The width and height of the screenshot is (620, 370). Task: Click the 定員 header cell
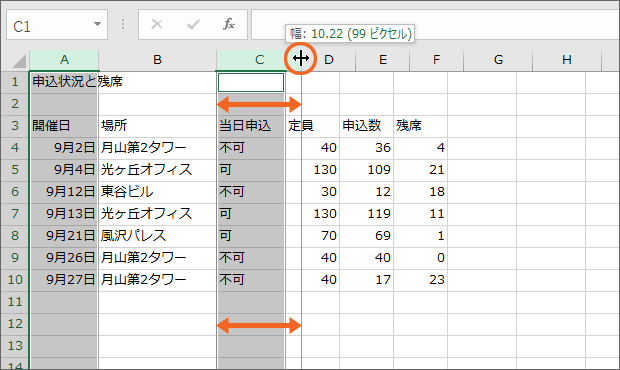[x=312, y=126]
